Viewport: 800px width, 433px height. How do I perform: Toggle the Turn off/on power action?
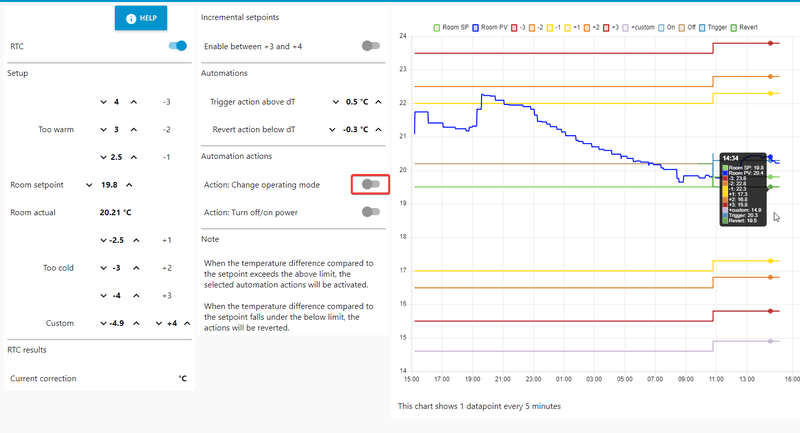click(x=371, y=211)
